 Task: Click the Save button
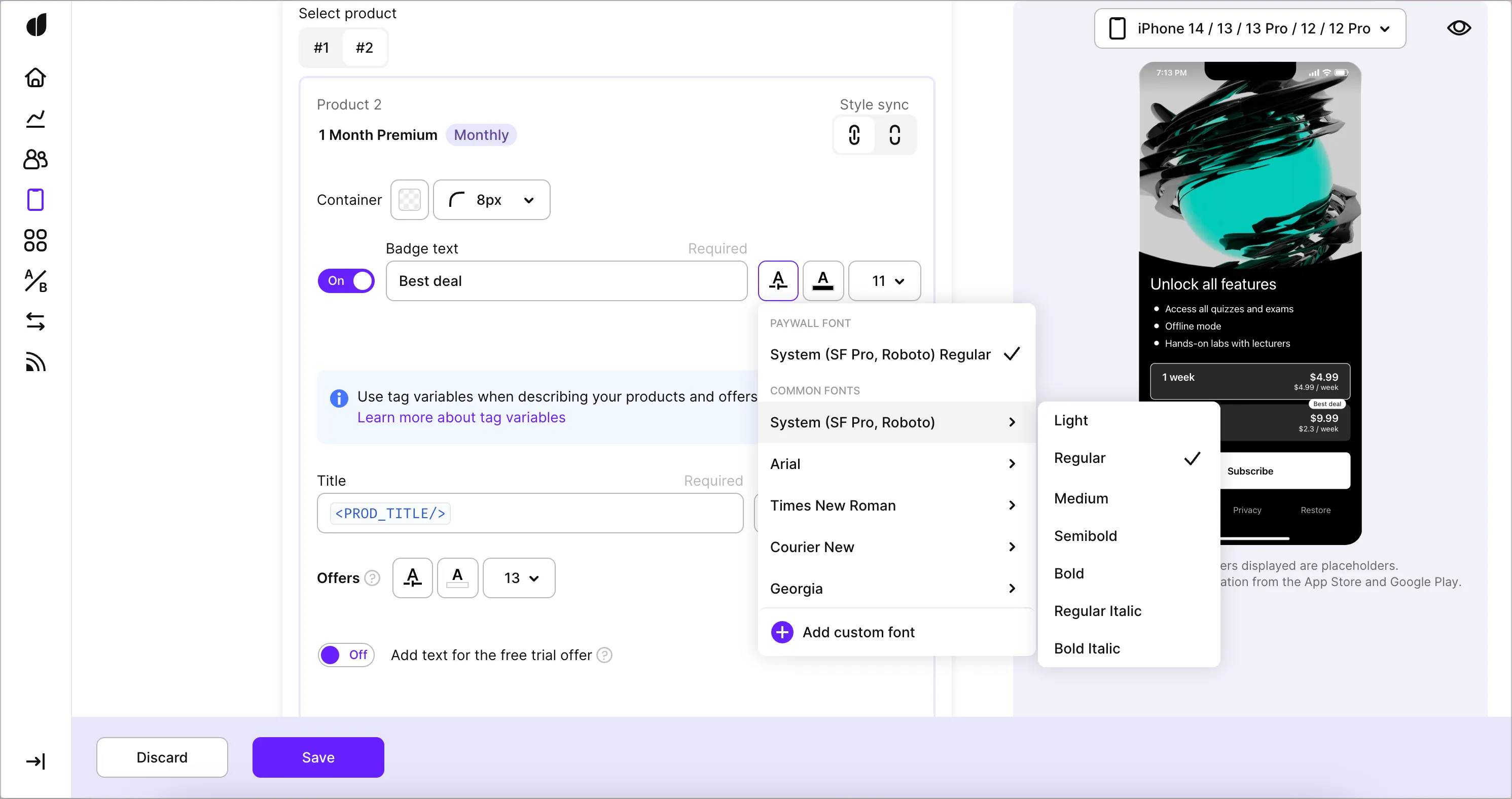coord(317,757)
